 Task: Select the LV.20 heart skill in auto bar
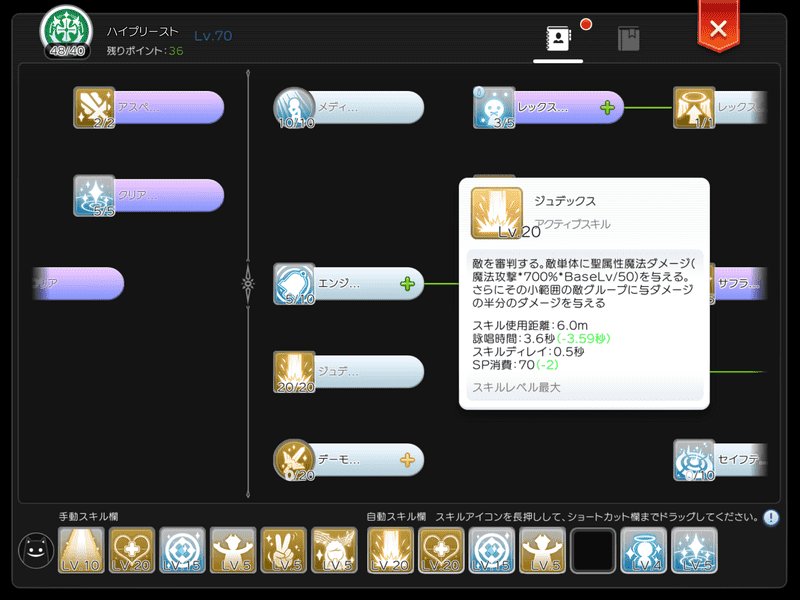coord(441,550)
